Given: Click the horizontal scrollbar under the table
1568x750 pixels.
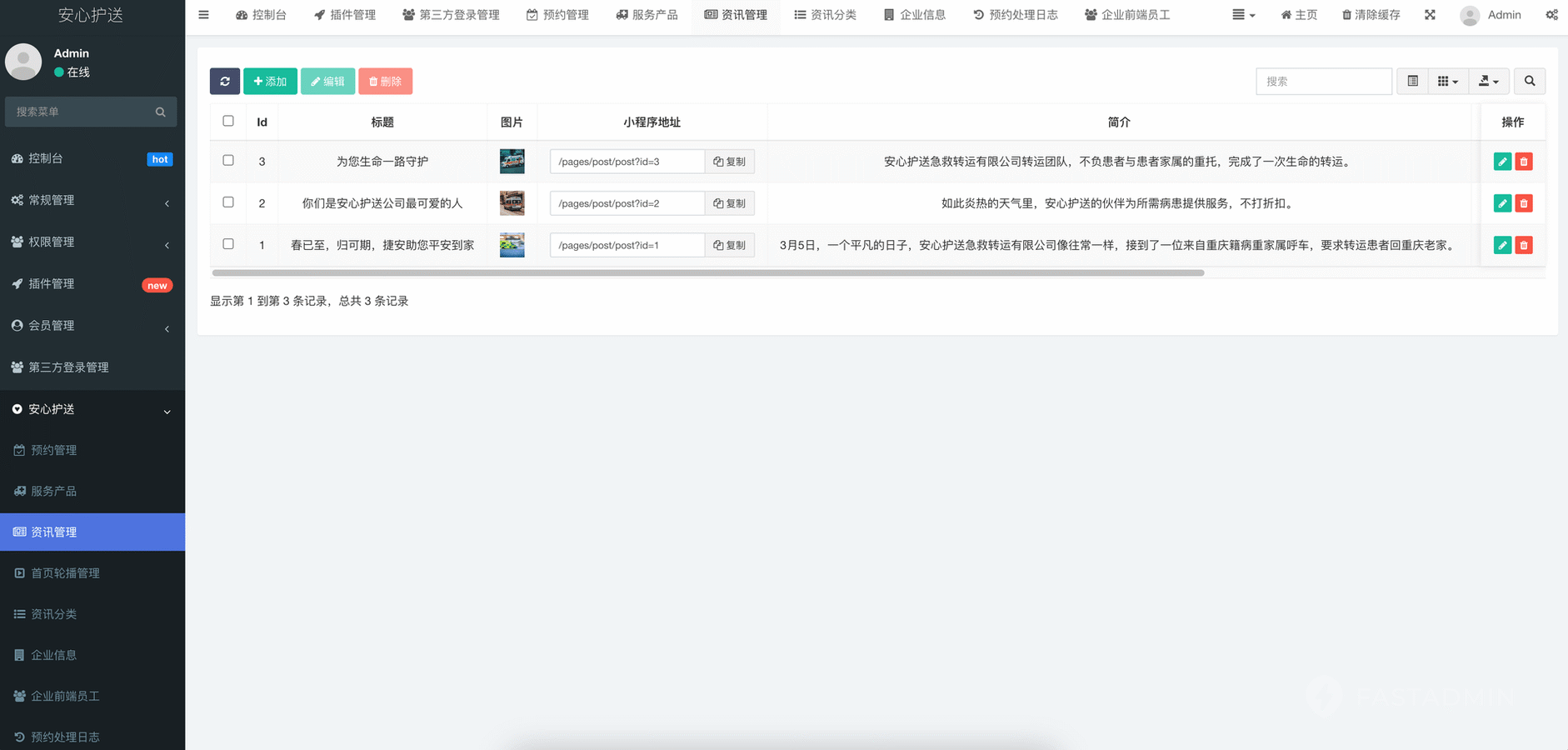Looking at the screenshot, I should pos(707,272).
